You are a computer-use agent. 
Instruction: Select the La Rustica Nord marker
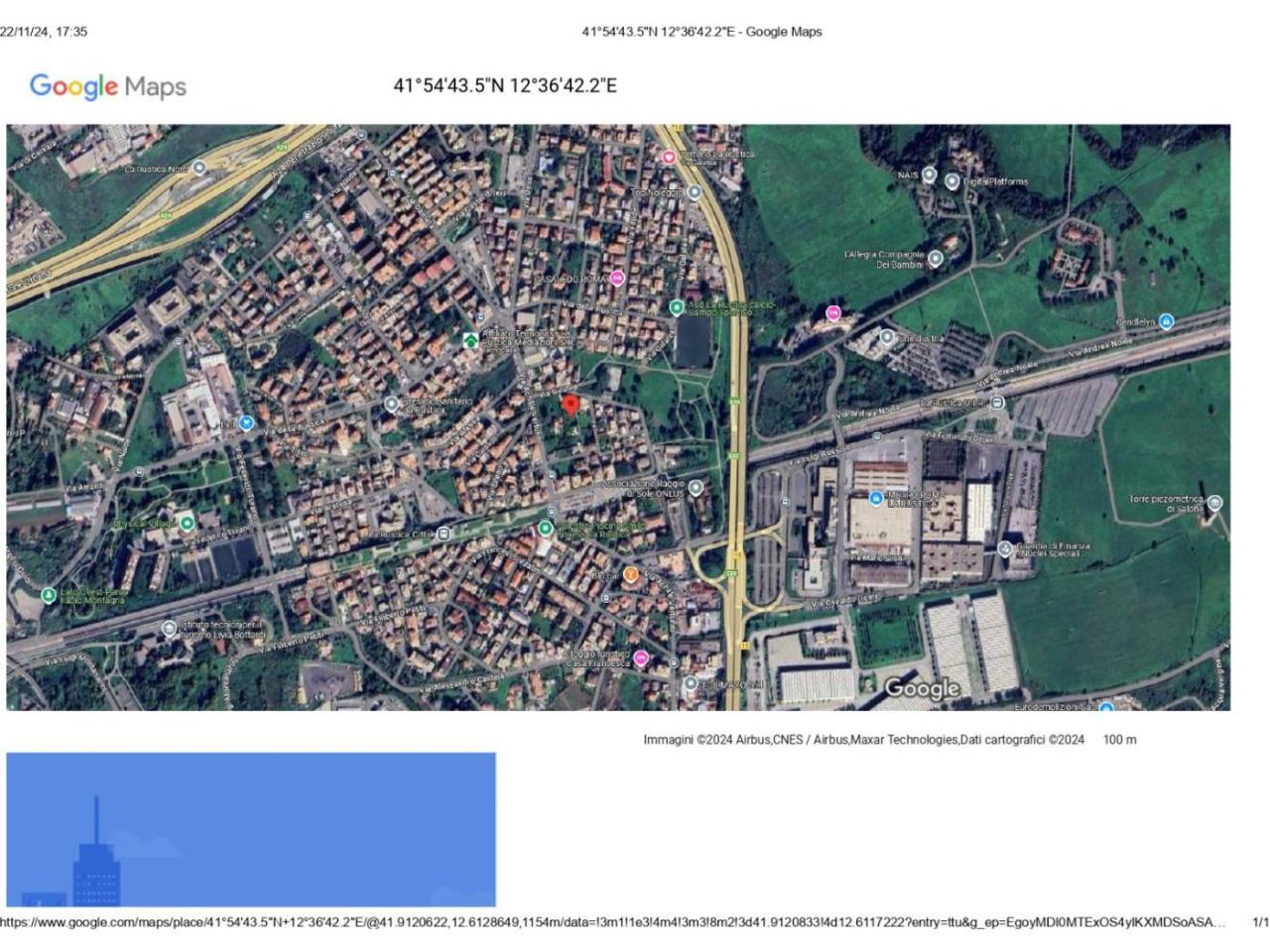tap(199, 168)
